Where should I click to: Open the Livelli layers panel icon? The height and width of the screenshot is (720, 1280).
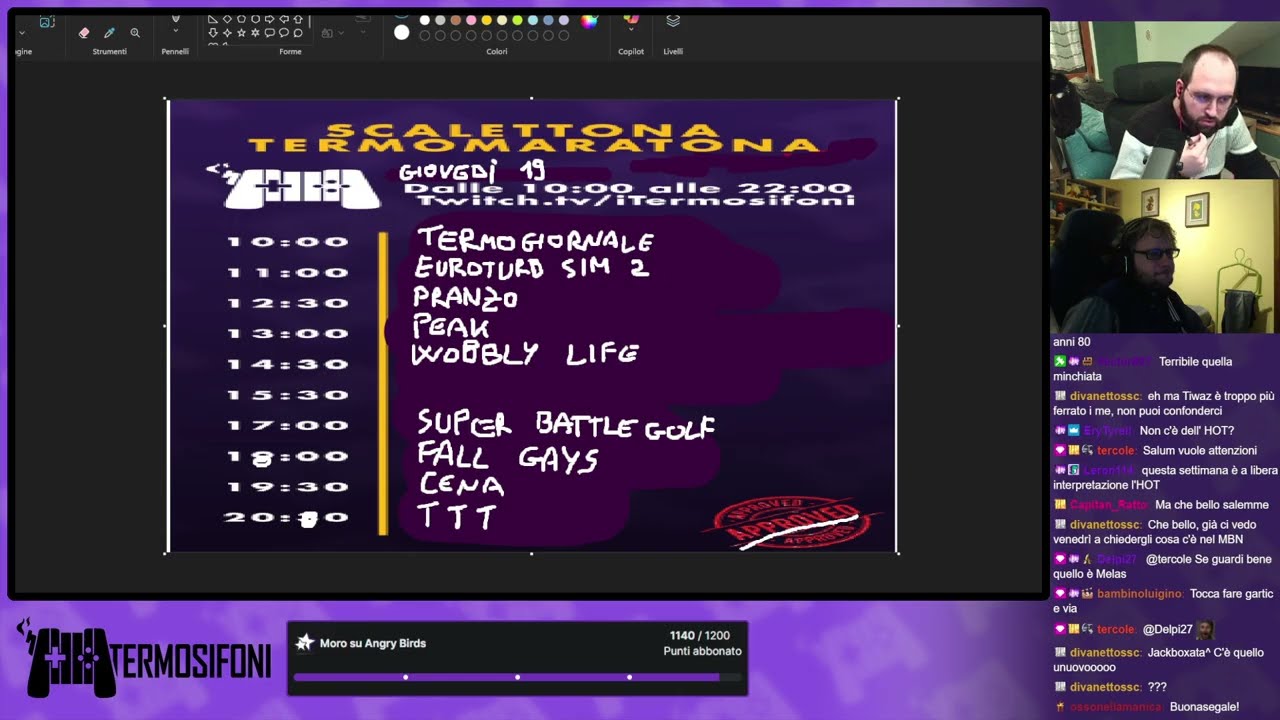tap(673, 21)
